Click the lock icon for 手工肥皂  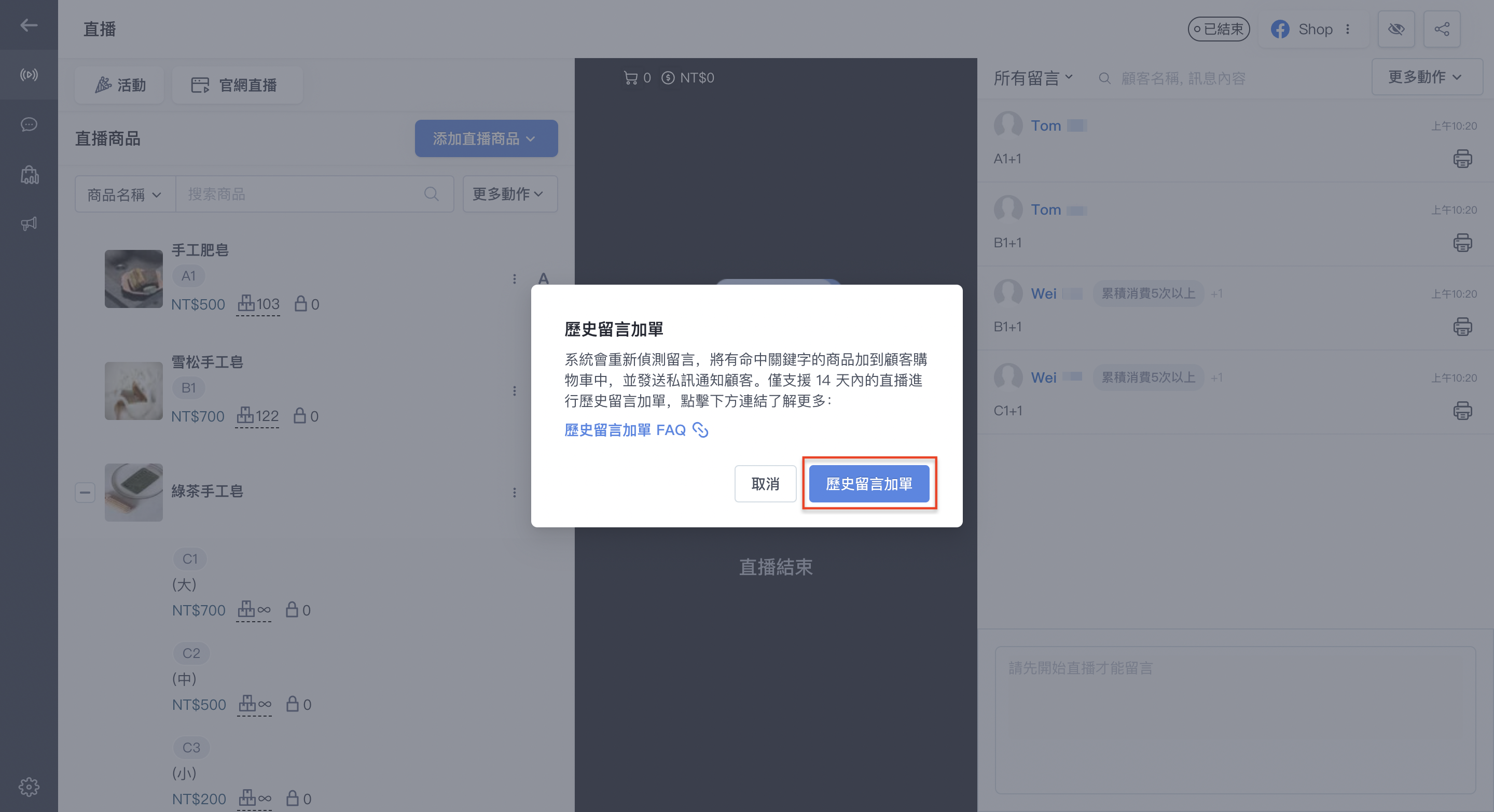300,304
